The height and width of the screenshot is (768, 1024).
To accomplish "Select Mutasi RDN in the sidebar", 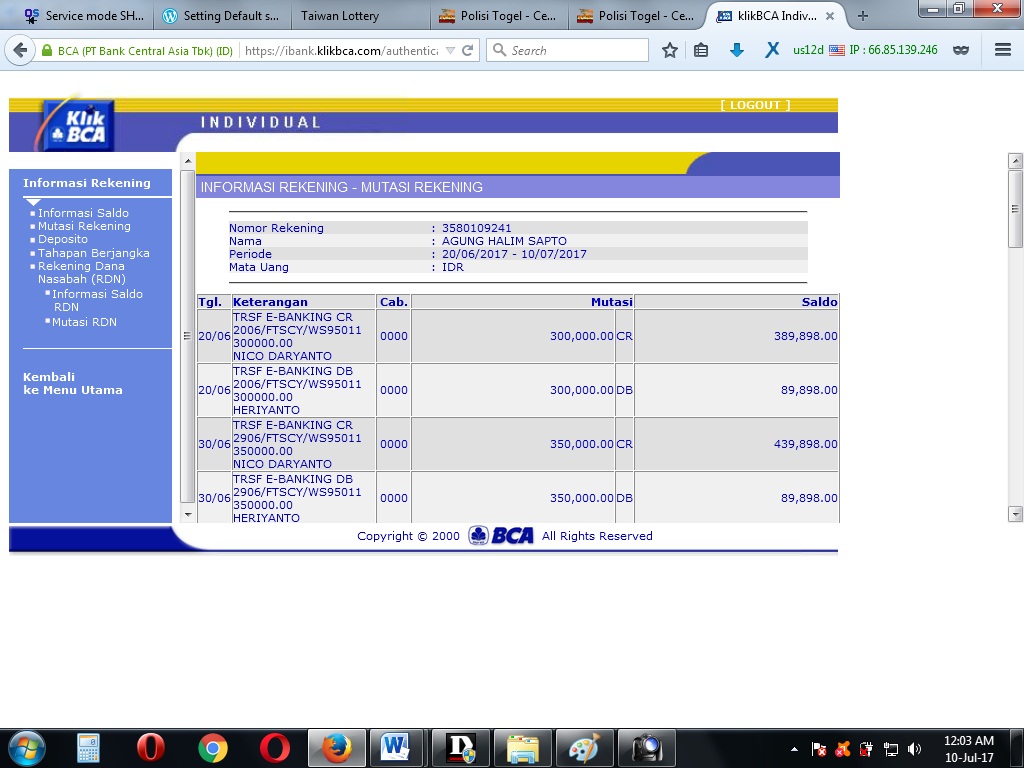I will [84, 322].
